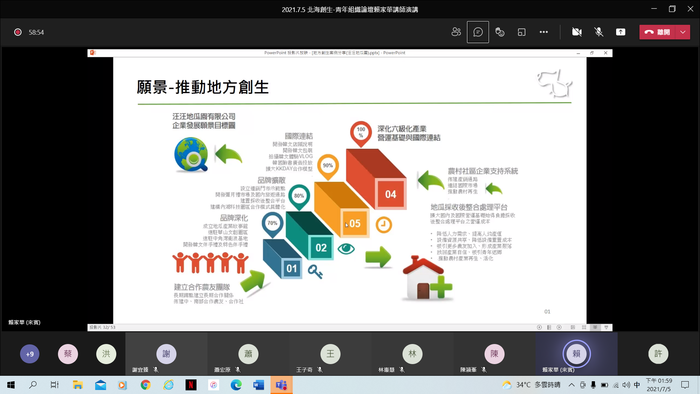700x394 pixels.
Task: Select the 林 participant tile
Action: click(x=412, y=354)
